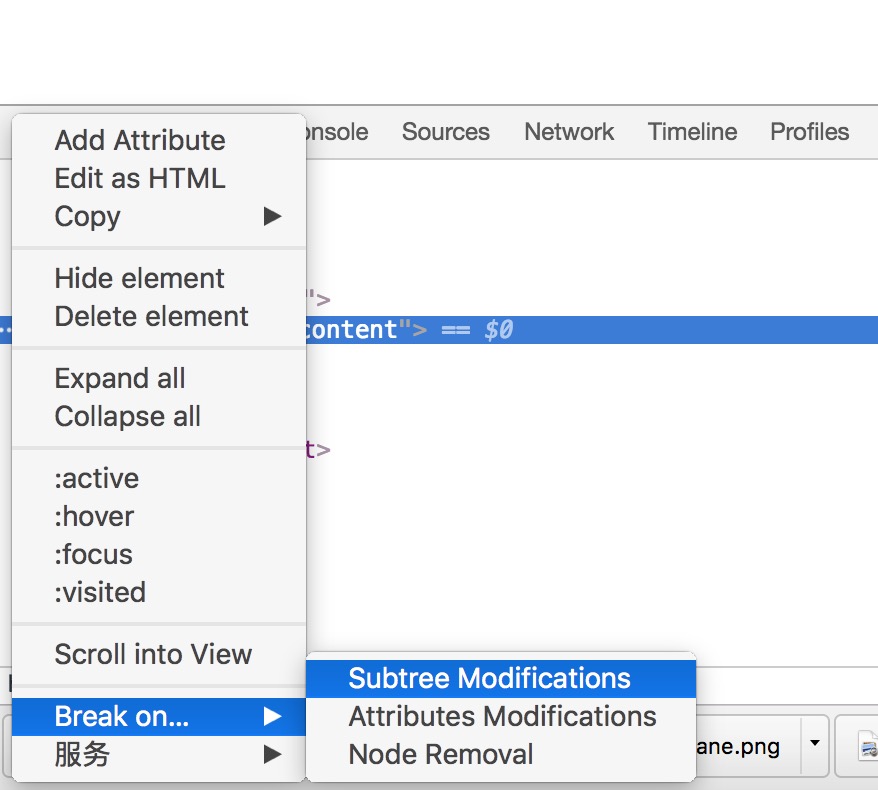Viewport: 878px width, 790px height.
Task: Select Expand all
Action: 159,378
